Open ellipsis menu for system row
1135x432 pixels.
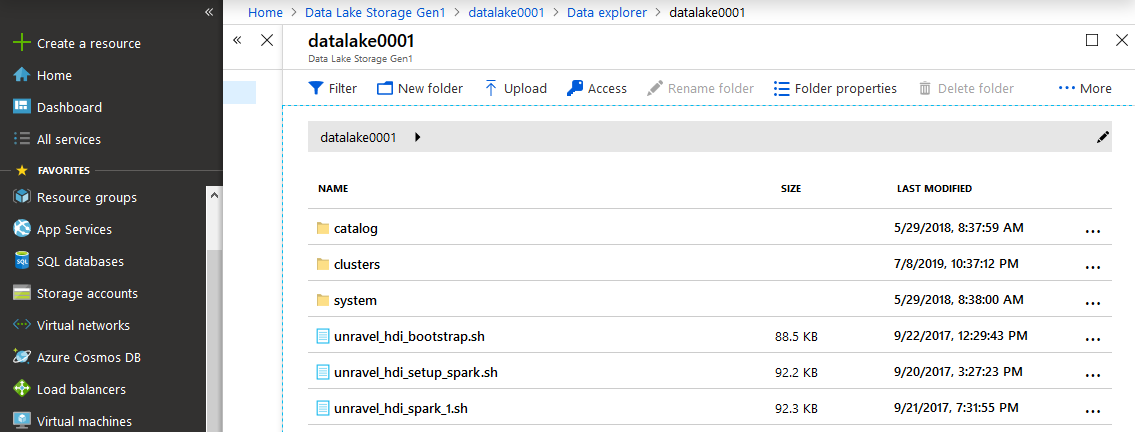(x=1092, y=302)
